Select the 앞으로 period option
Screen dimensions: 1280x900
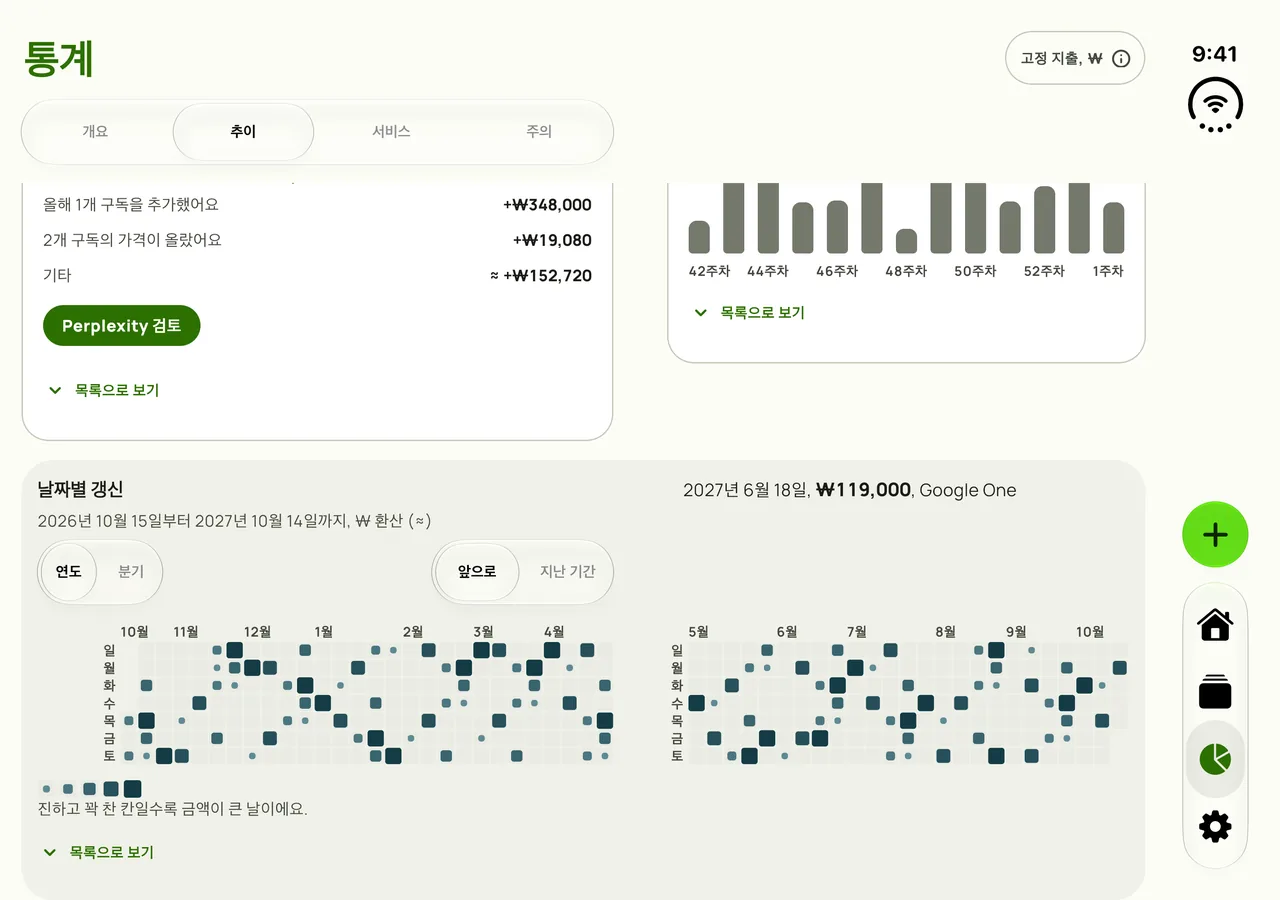[477, 572]
